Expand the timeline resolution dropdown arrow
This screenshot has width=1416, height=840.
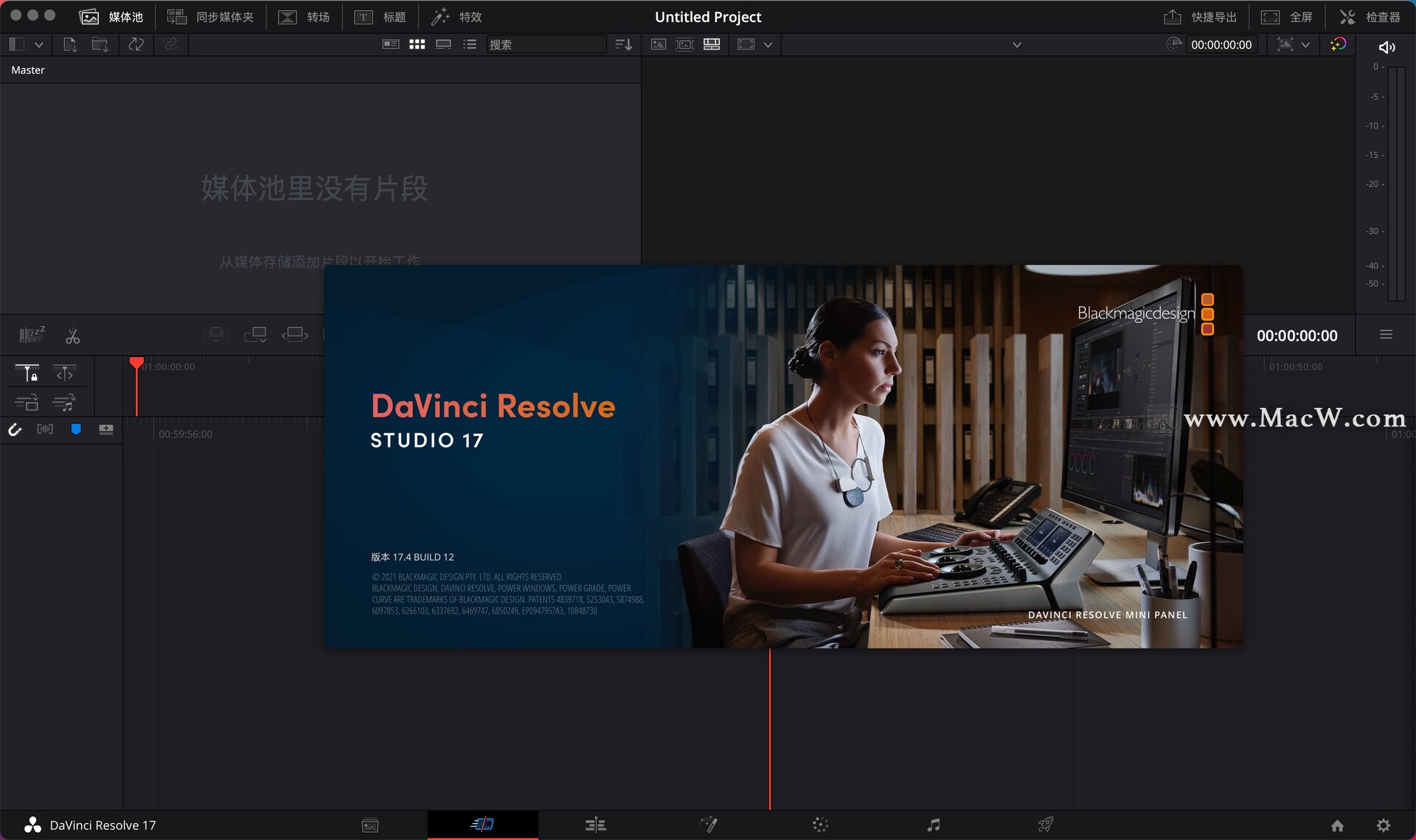[x=1305, y=45]
